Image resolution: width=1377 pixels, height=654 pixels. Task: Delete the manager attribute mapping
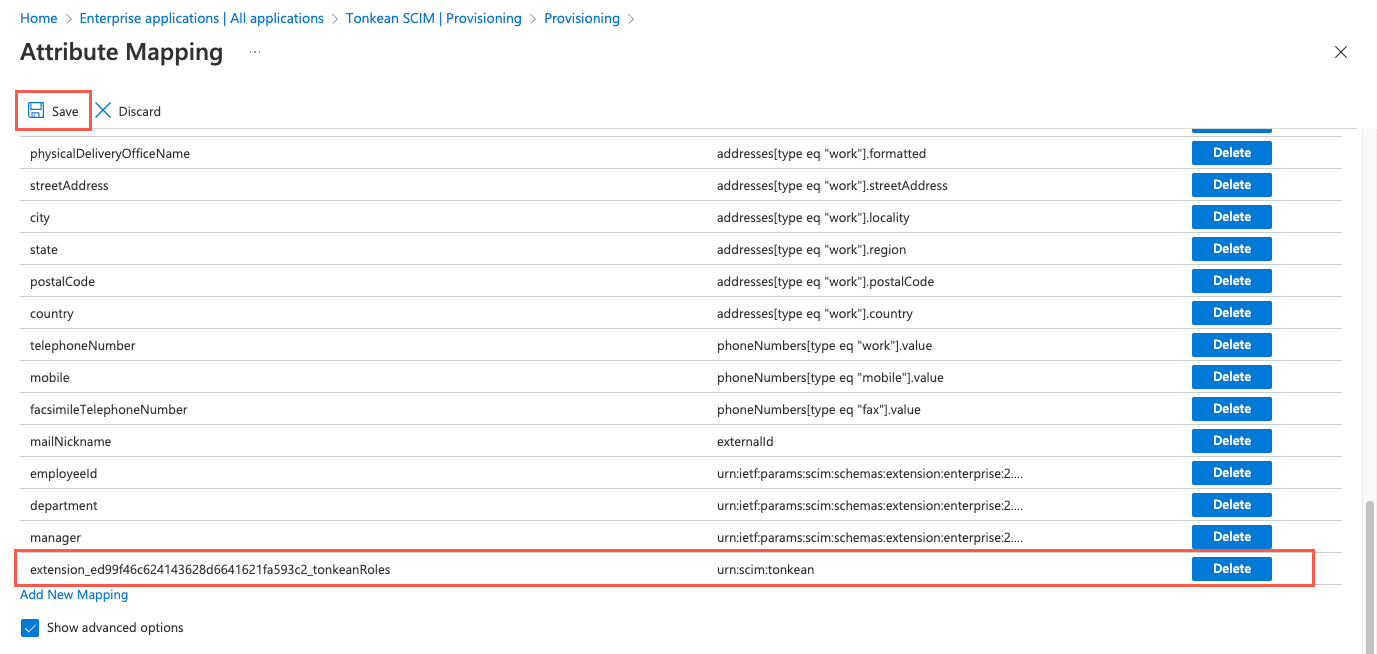[x=1231, y=536]
